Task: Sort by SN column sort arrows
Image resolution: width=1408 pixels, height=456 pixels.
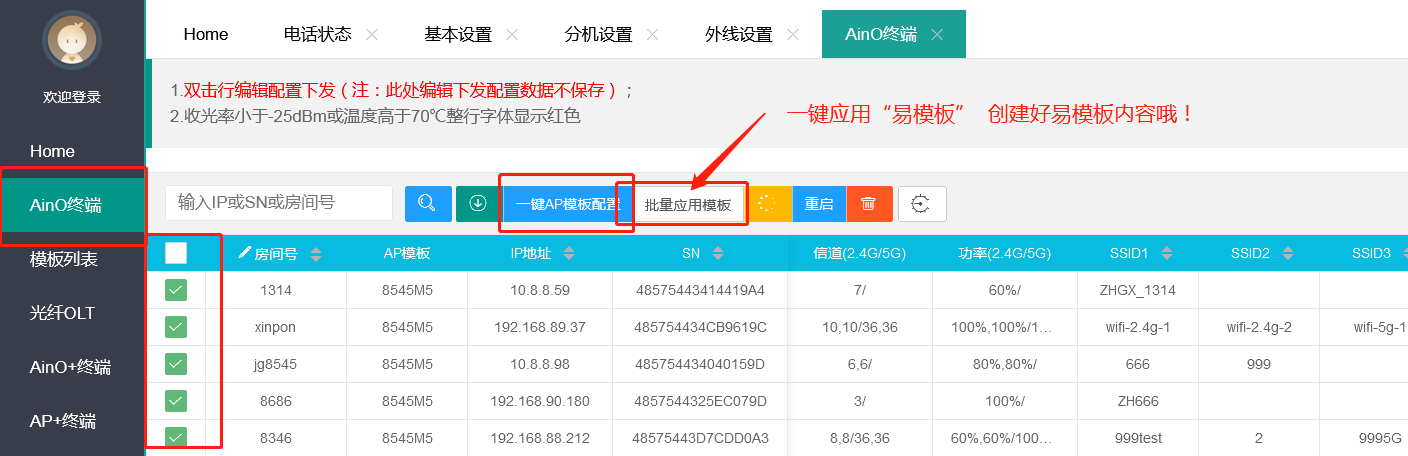Action: (x=718, y=254)
